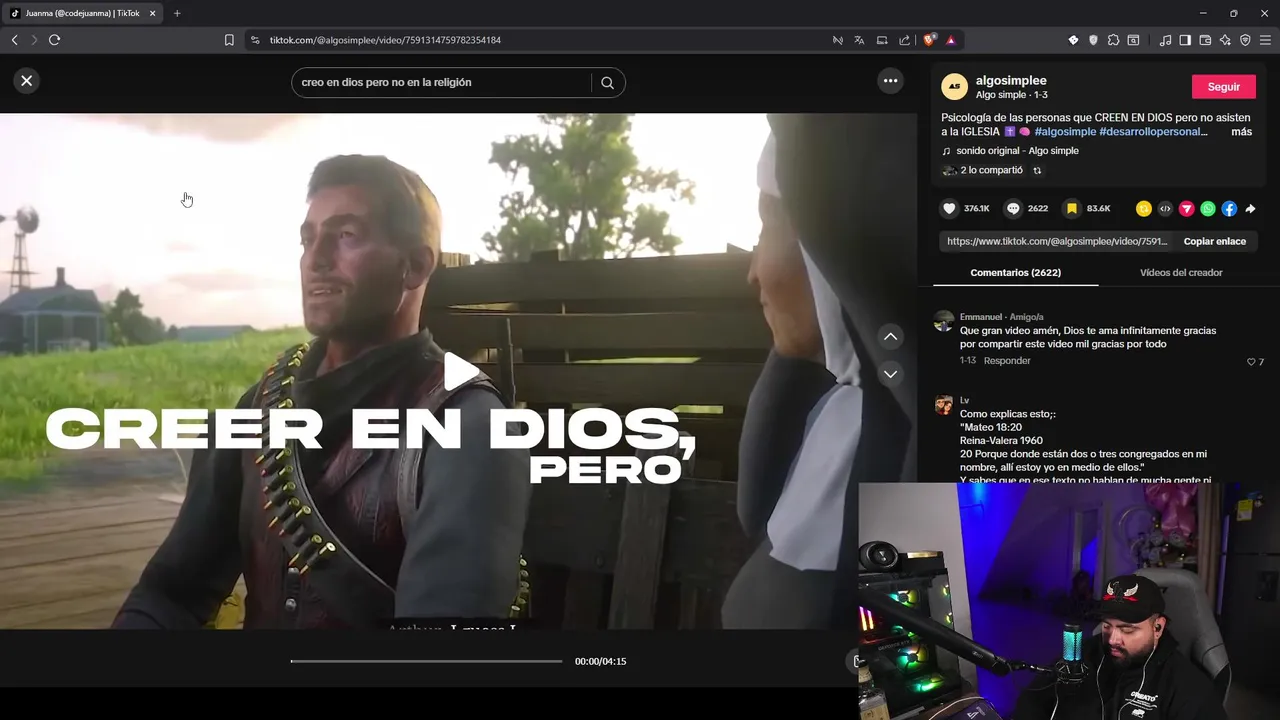The height and width of the screenshot is (720, 1280).
Task: Click the yellow repost share icon
Action: pyautogui.click(x=1144, y=209)
